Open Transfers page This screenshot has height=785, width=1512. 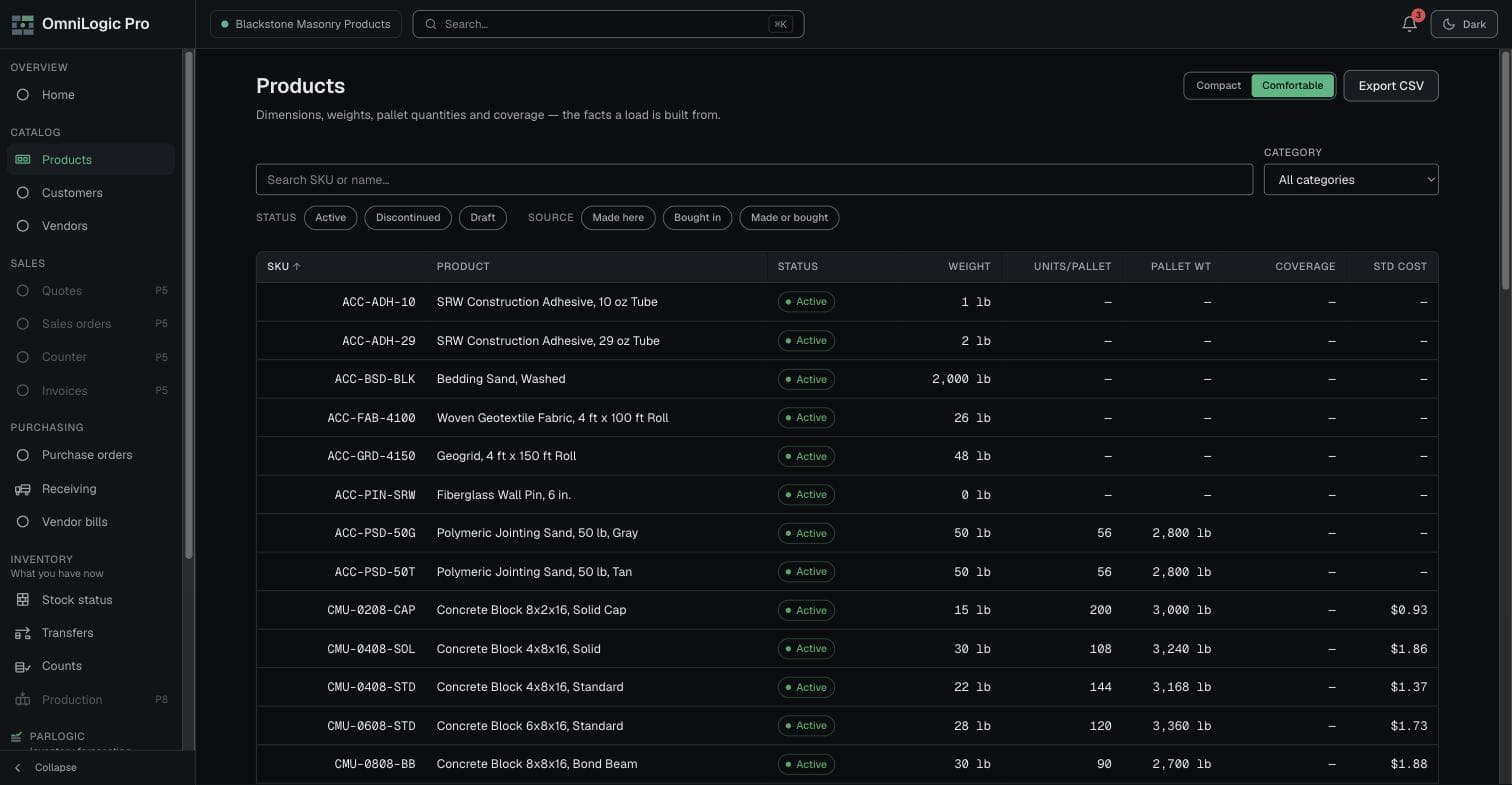(x=91, y=633)
